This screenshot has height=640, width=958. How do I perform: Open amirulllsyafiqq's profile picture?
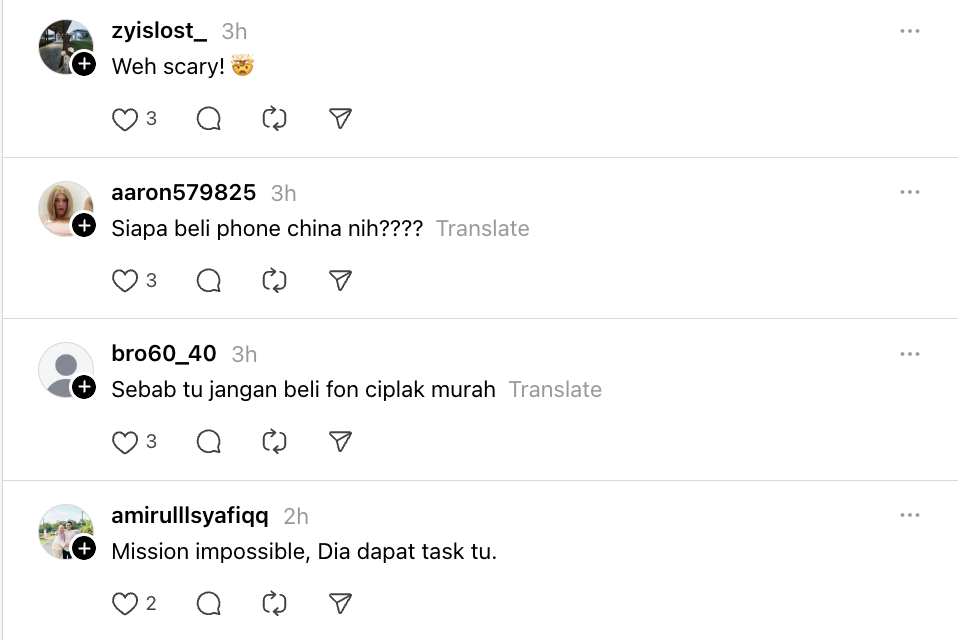point(64,530)
